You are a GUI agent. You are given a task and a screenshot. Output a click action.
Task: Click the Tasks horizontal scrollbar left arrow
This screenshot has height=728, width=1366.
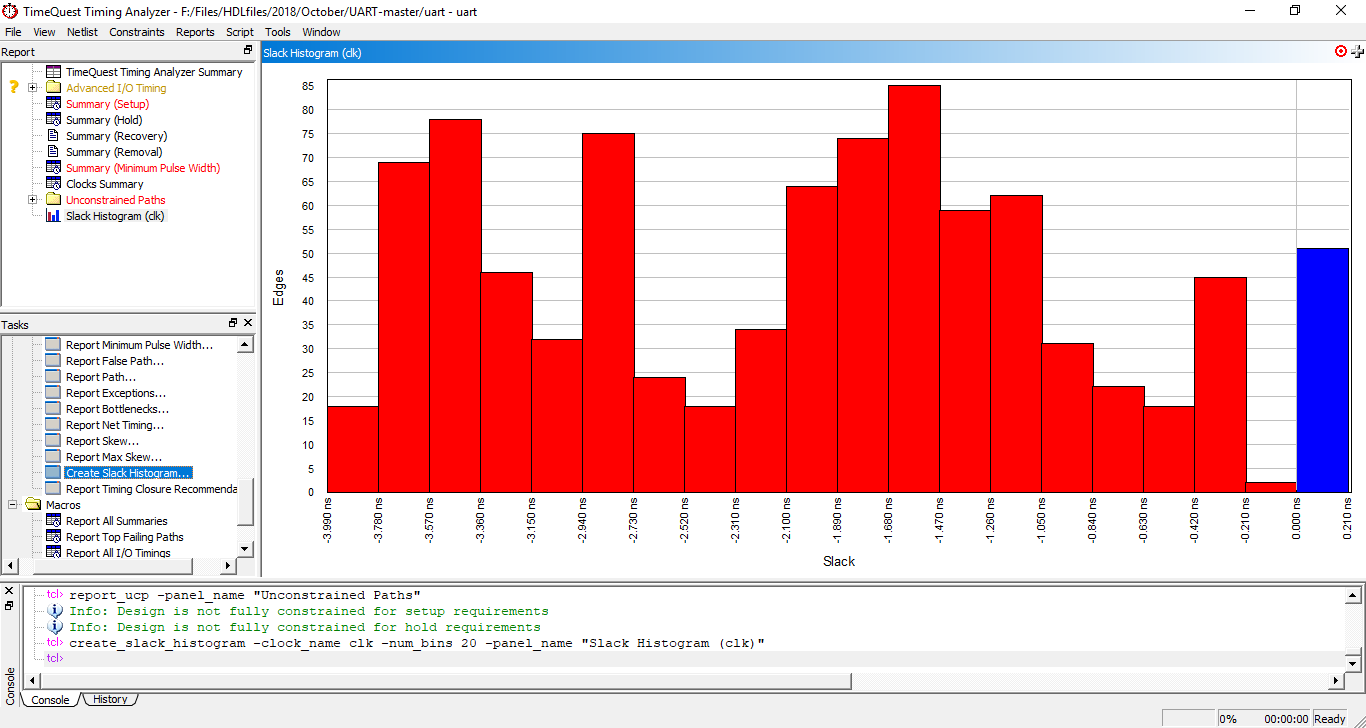coord(11,566)
